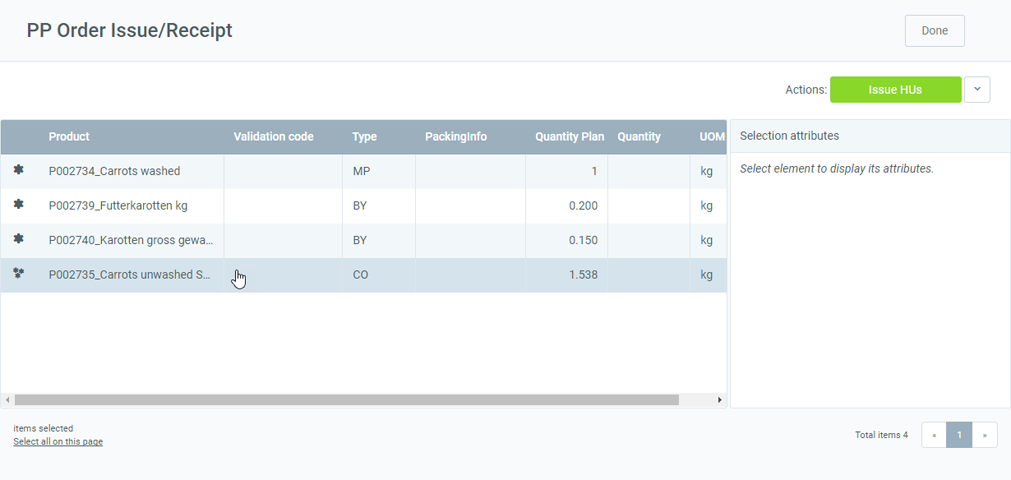Viewport: 1011px width, 480px height.
Task: Click the scrollbar left arrow
Action: pyautogui.click(x=7, y=400)
